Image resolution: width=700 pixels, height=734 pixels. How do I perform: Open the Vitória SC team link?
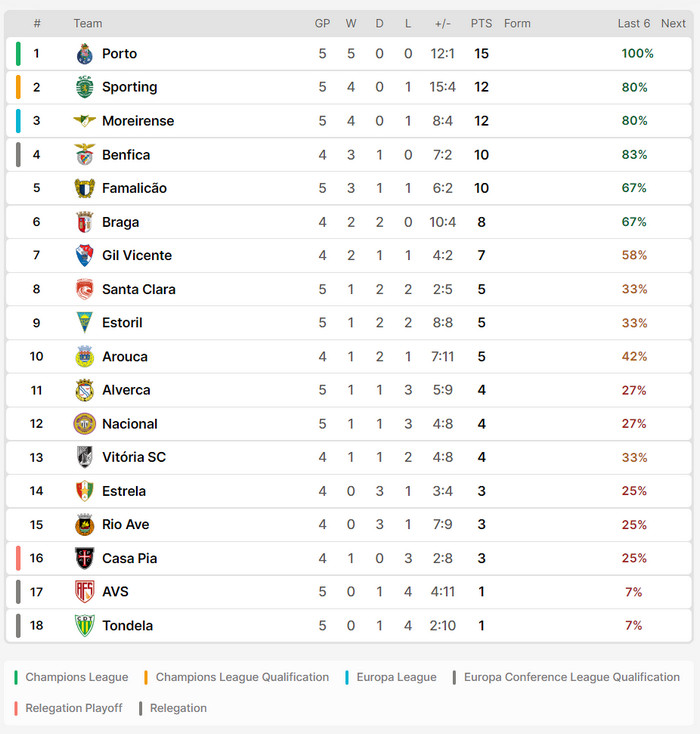click(x=134, y=457)
